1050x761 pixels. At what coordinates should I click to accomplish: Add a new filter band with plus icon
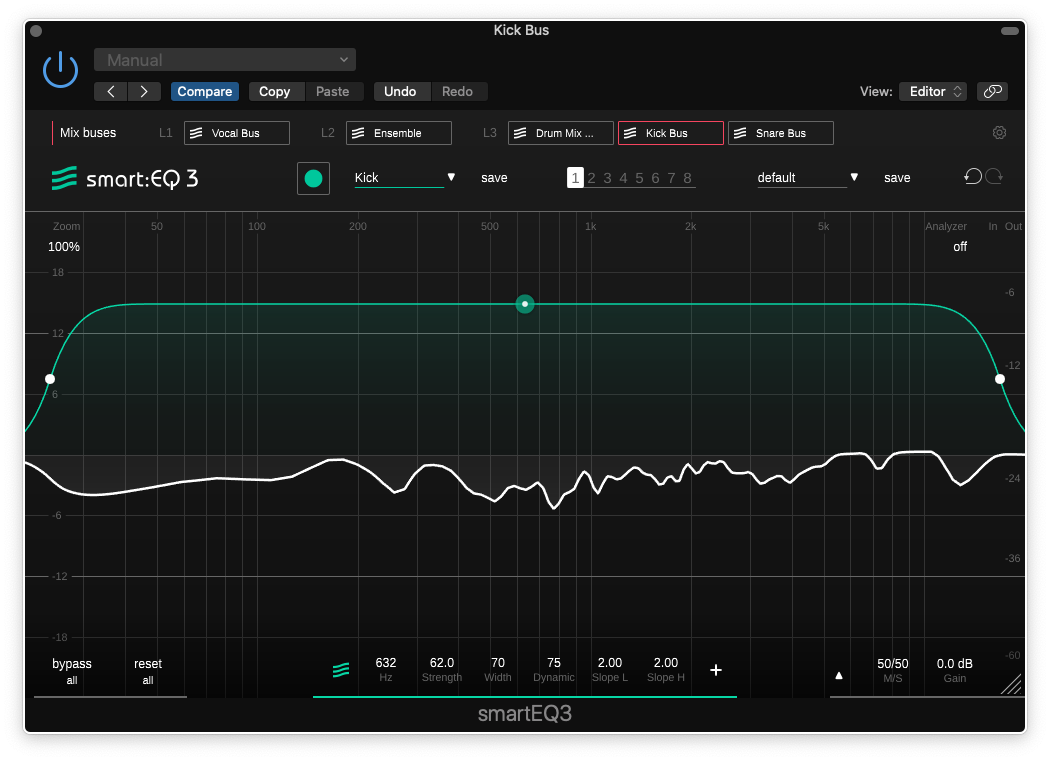tap(716, 670)
